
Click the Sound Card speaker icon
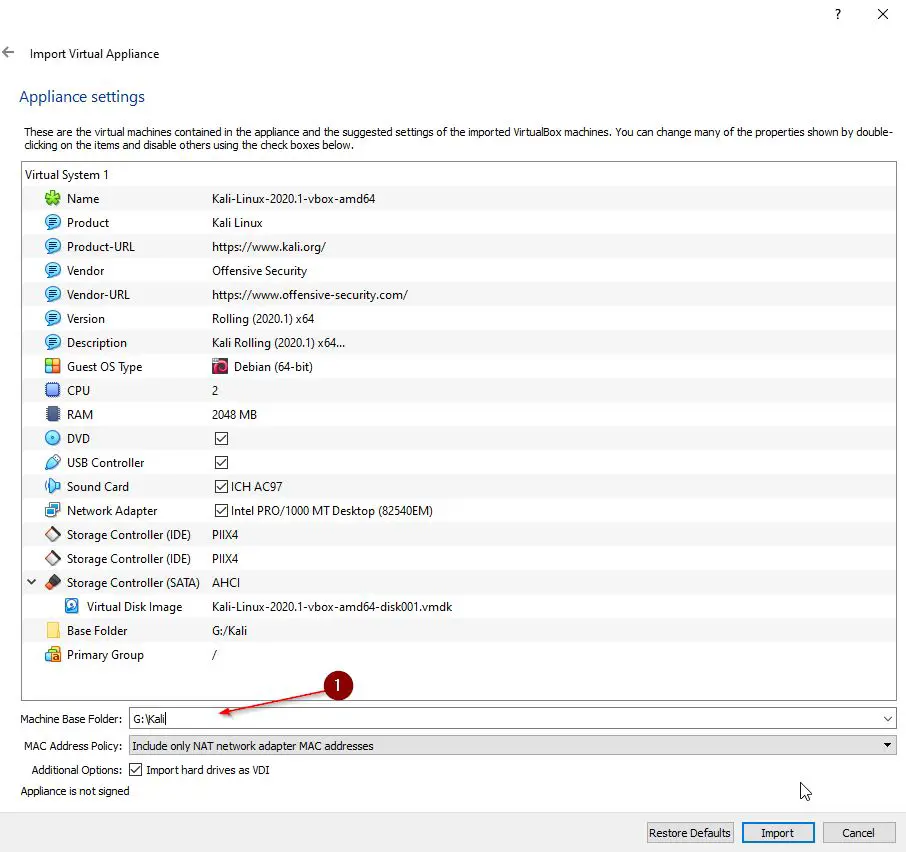(53, 486)
